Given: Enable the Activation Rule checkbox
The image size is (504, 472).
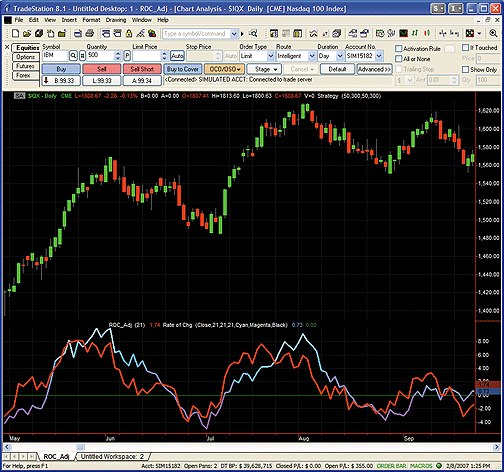Looking at the screenshot, I should pyautogui.click(x=398, y=49).
